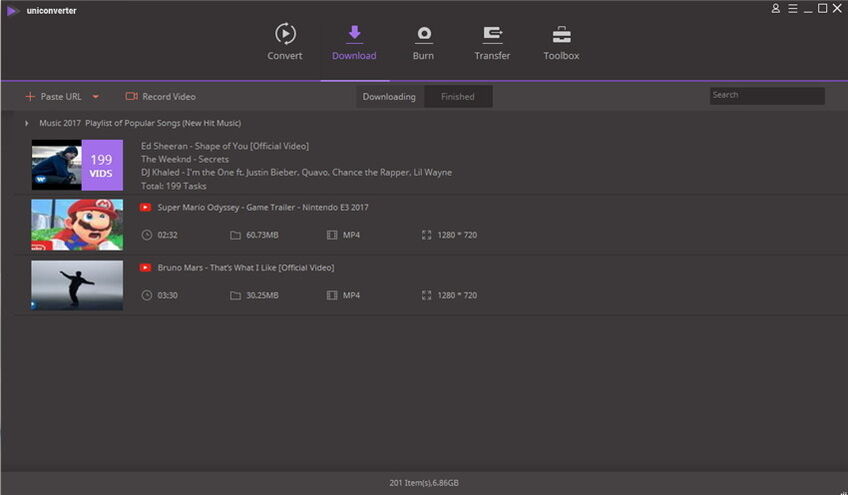Open the Toolbox briefcase icon
This screenshot has width=848, height=495.
tap(561, 35)
